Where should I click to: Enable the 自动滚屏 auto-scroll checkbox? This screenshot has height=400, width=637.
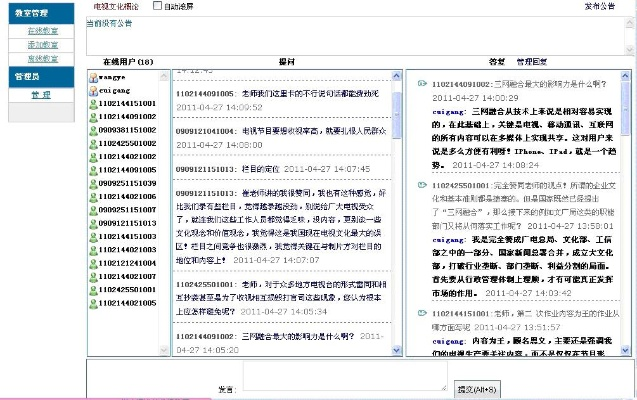pyautogui.click(x=157, y=6)
